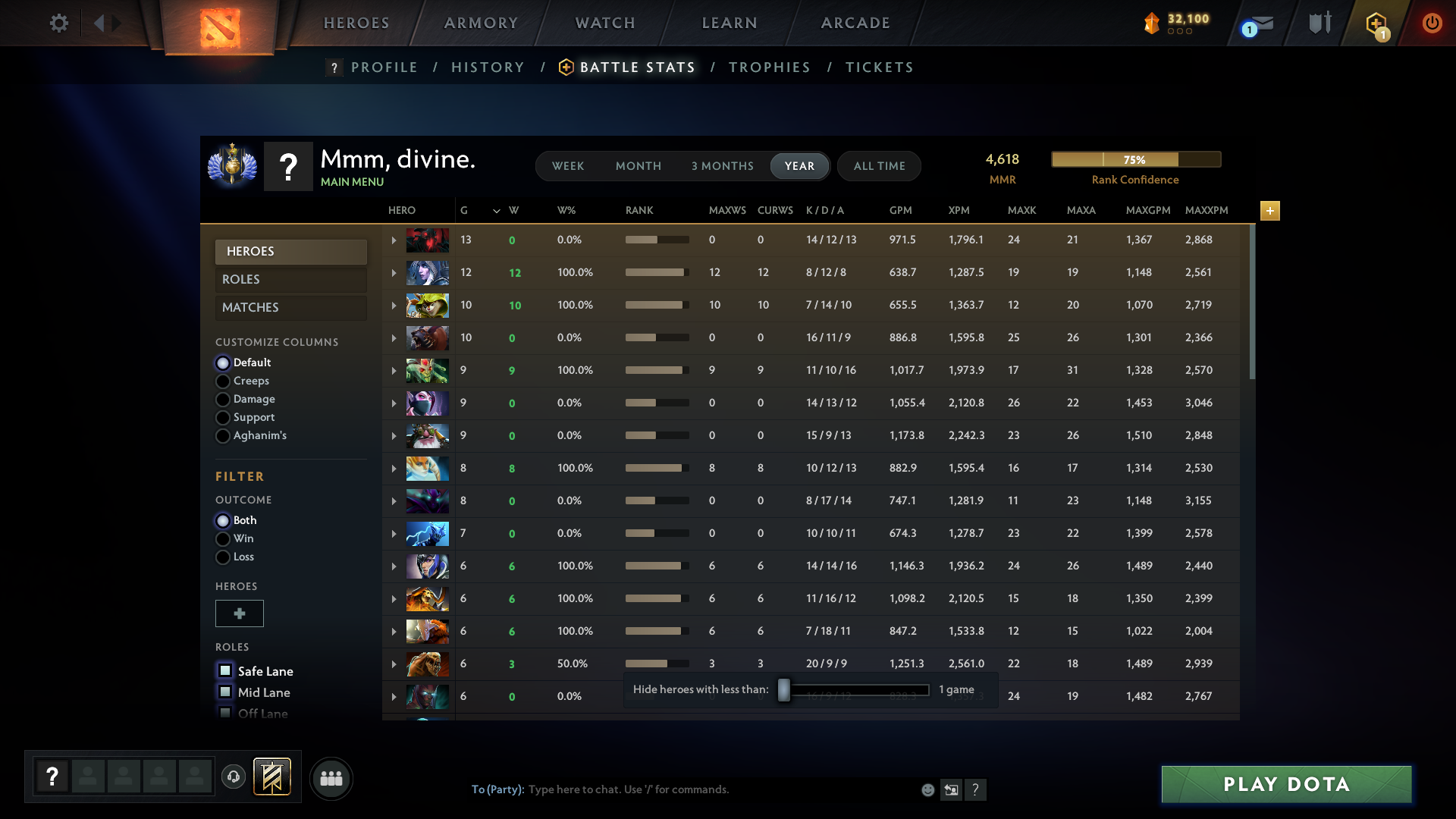1456x819 pixels.
Task: Click the Hoodwink hero portrait
Action: (428, 305)
